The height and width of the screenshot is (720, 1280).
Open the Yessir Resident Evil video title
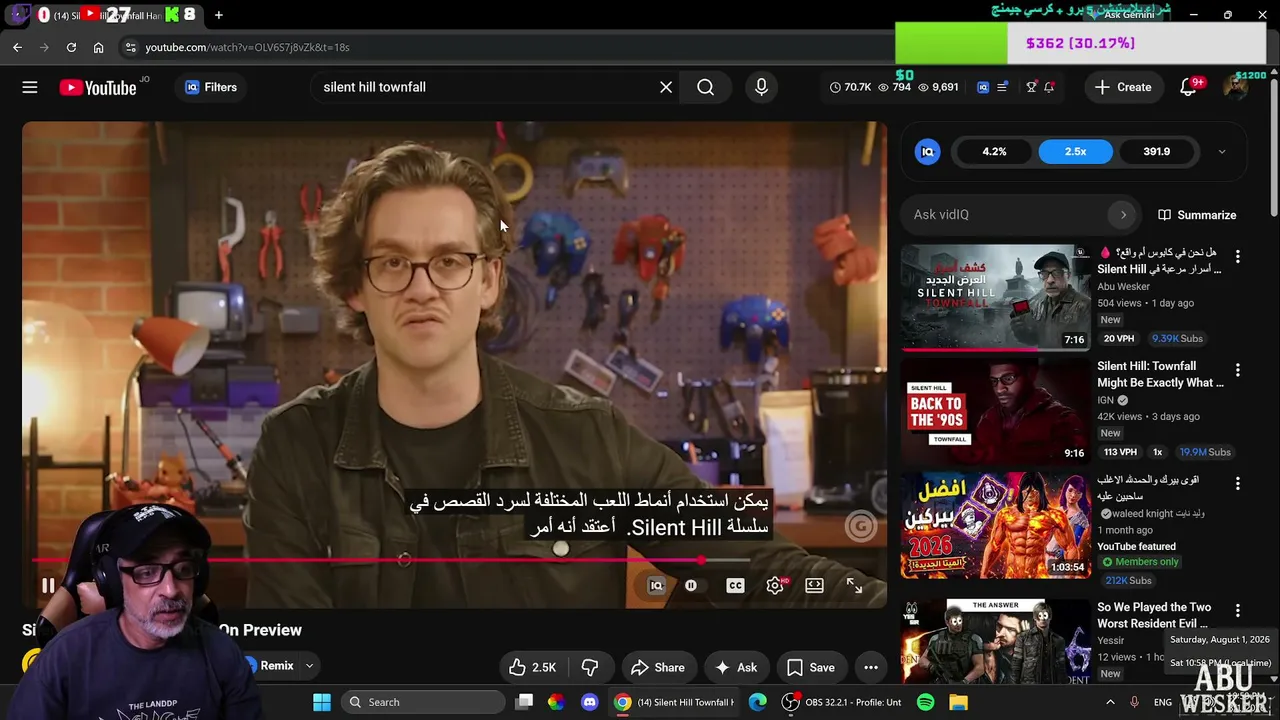click(x=1154, y=615)
